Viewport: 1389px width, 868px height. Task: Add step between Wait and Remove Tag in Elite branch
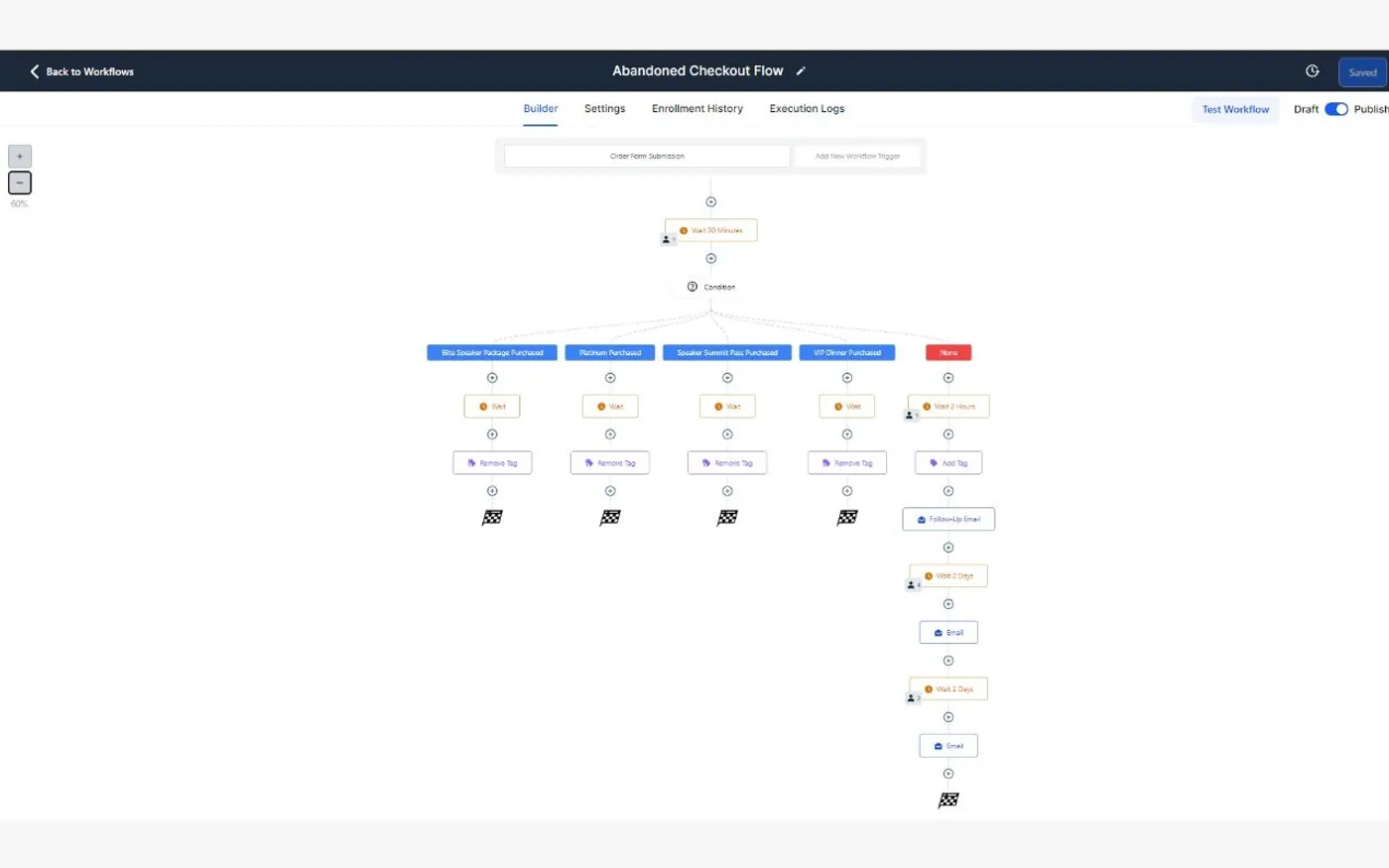[x=492, y=434]
